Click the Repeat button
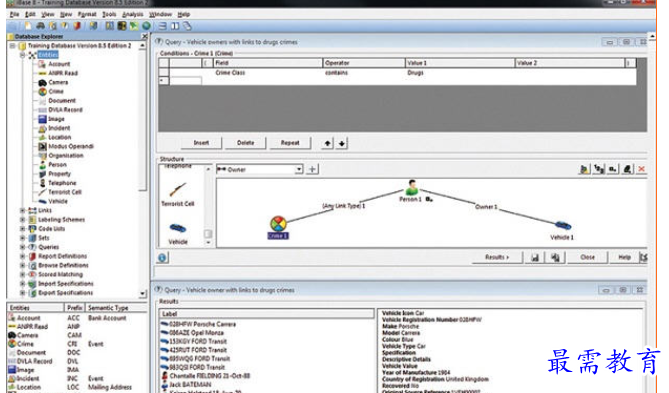Image resolution: width=669 pixels, height=393 pixels. [290, 143]
